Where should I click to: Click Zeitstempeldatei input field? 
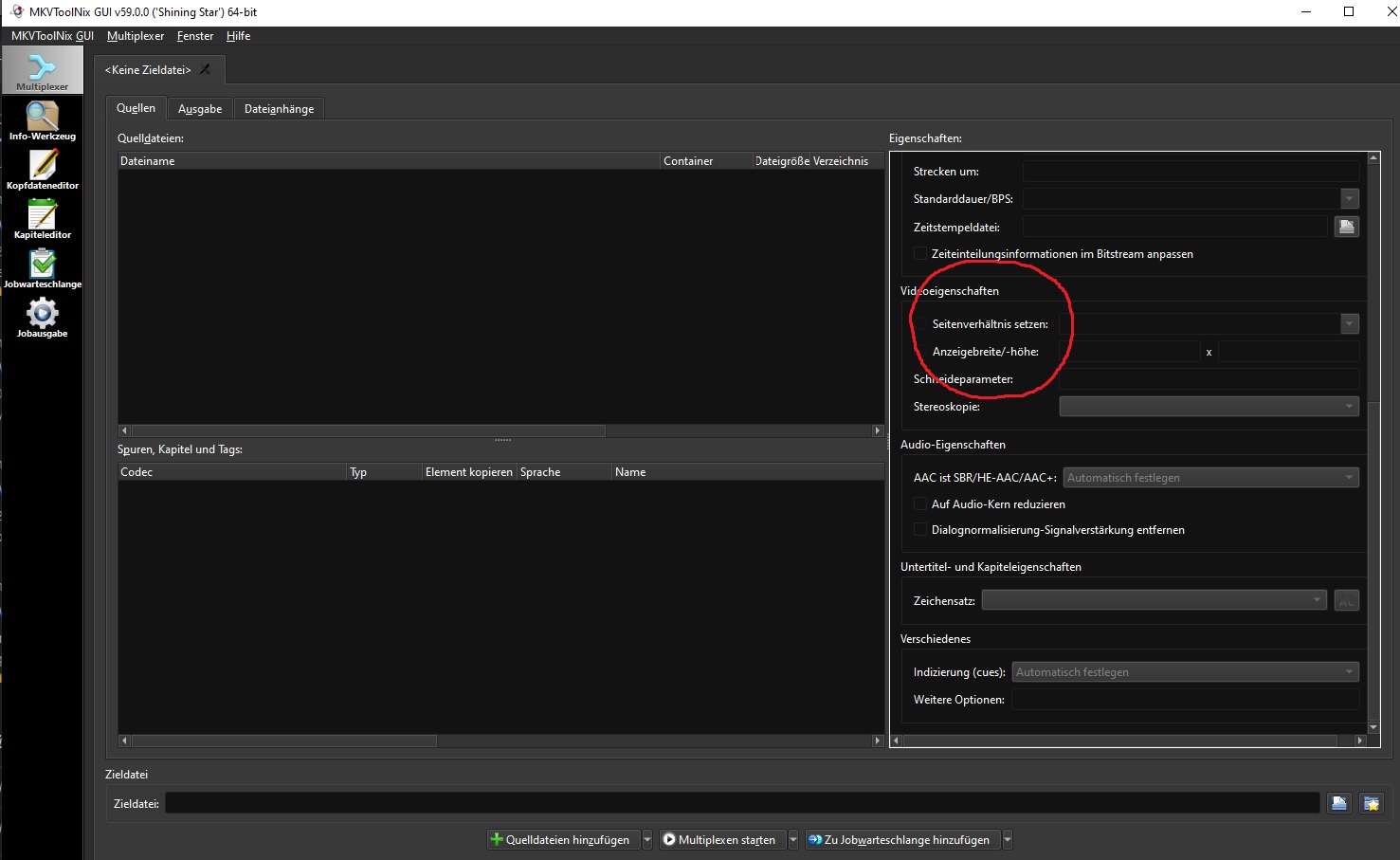(1175, 227)
